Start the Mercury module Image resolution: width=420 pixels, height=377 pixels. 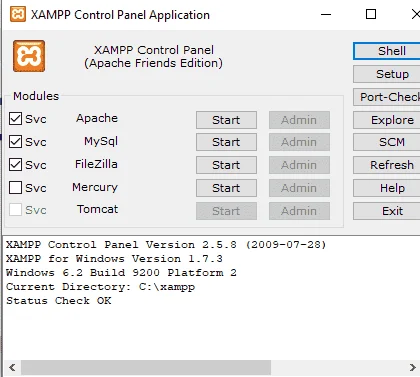[226, 188]
